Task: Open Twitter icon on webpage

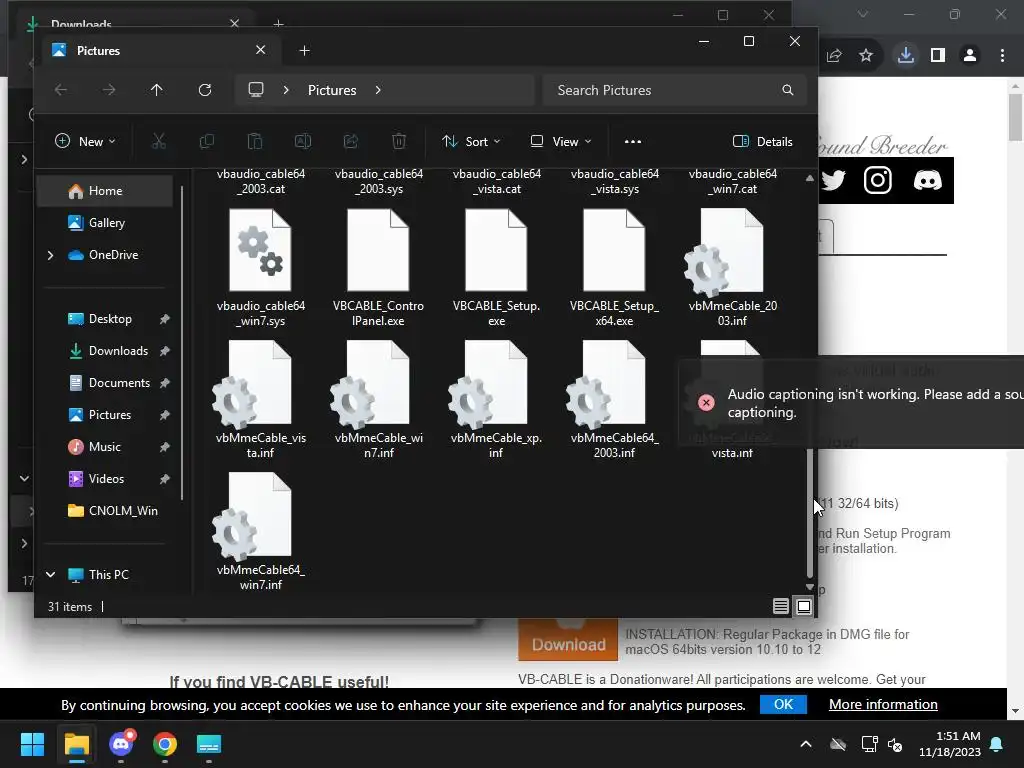Action: [x=833, y=180]
